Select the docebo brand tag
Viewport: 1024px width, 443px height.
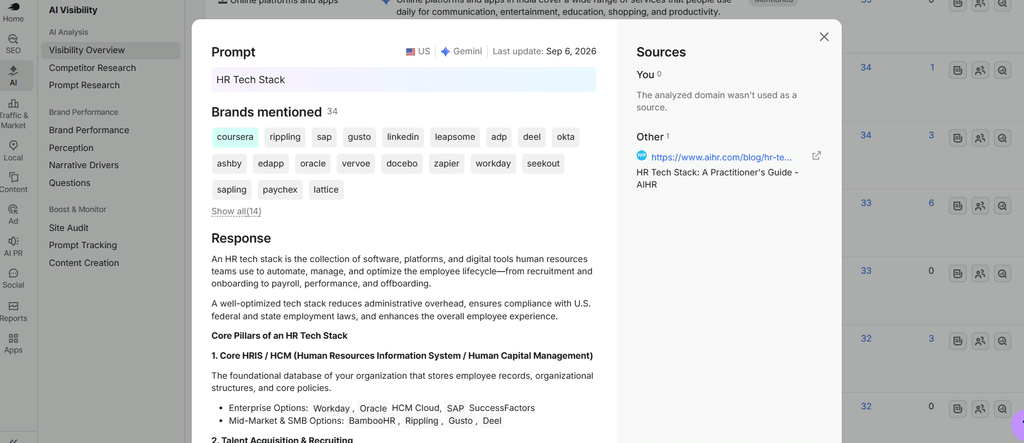(x=402, y=163)
